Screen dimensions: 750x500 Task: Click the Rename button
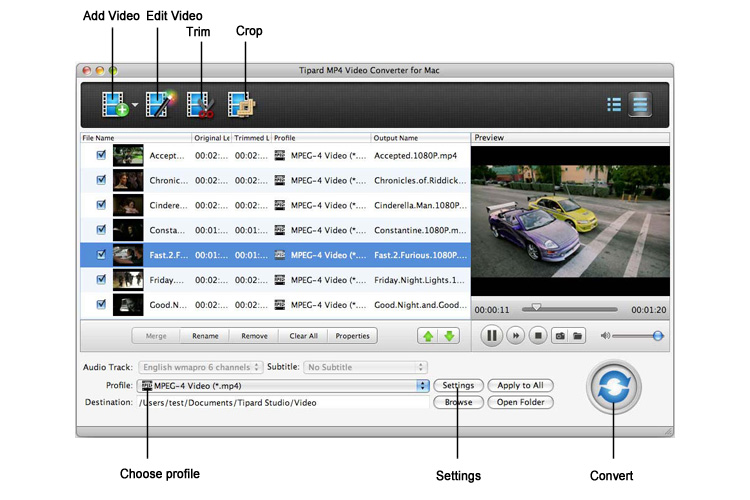pos(205,336)
